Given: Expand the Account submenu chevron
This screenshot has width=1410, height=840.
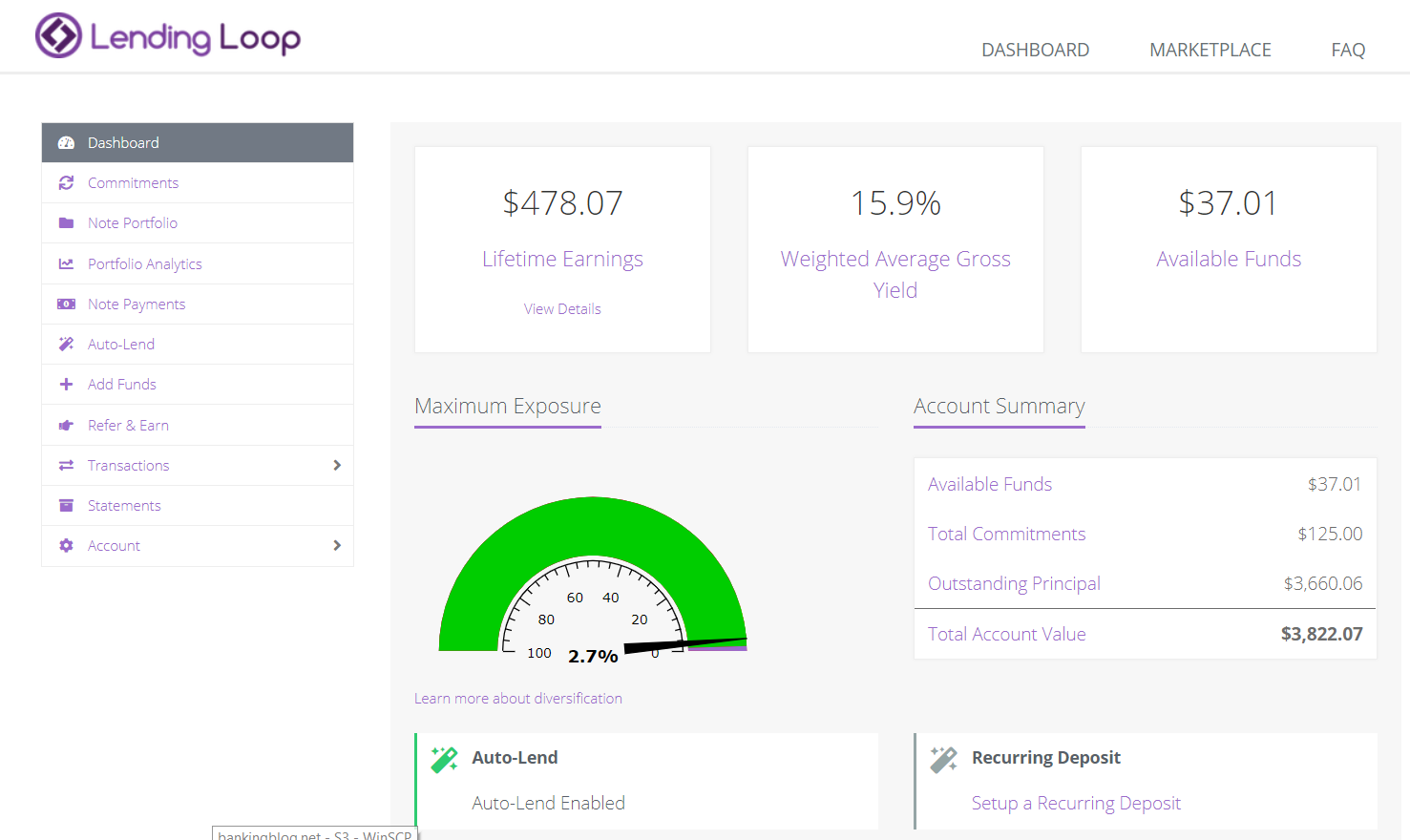Looking at the screenshot, I should click(x=336, y=545).
